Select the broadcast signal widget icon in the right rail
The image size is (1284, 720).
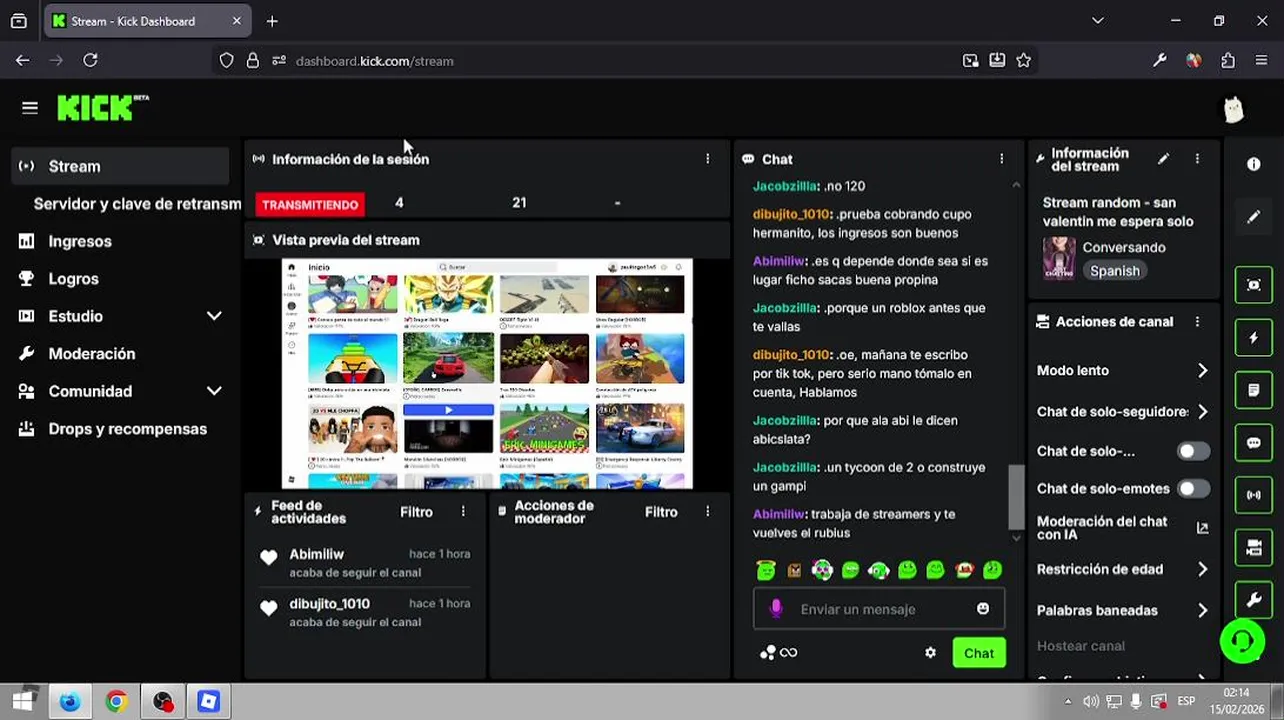pyautogui.click(x=1254, y=495)
